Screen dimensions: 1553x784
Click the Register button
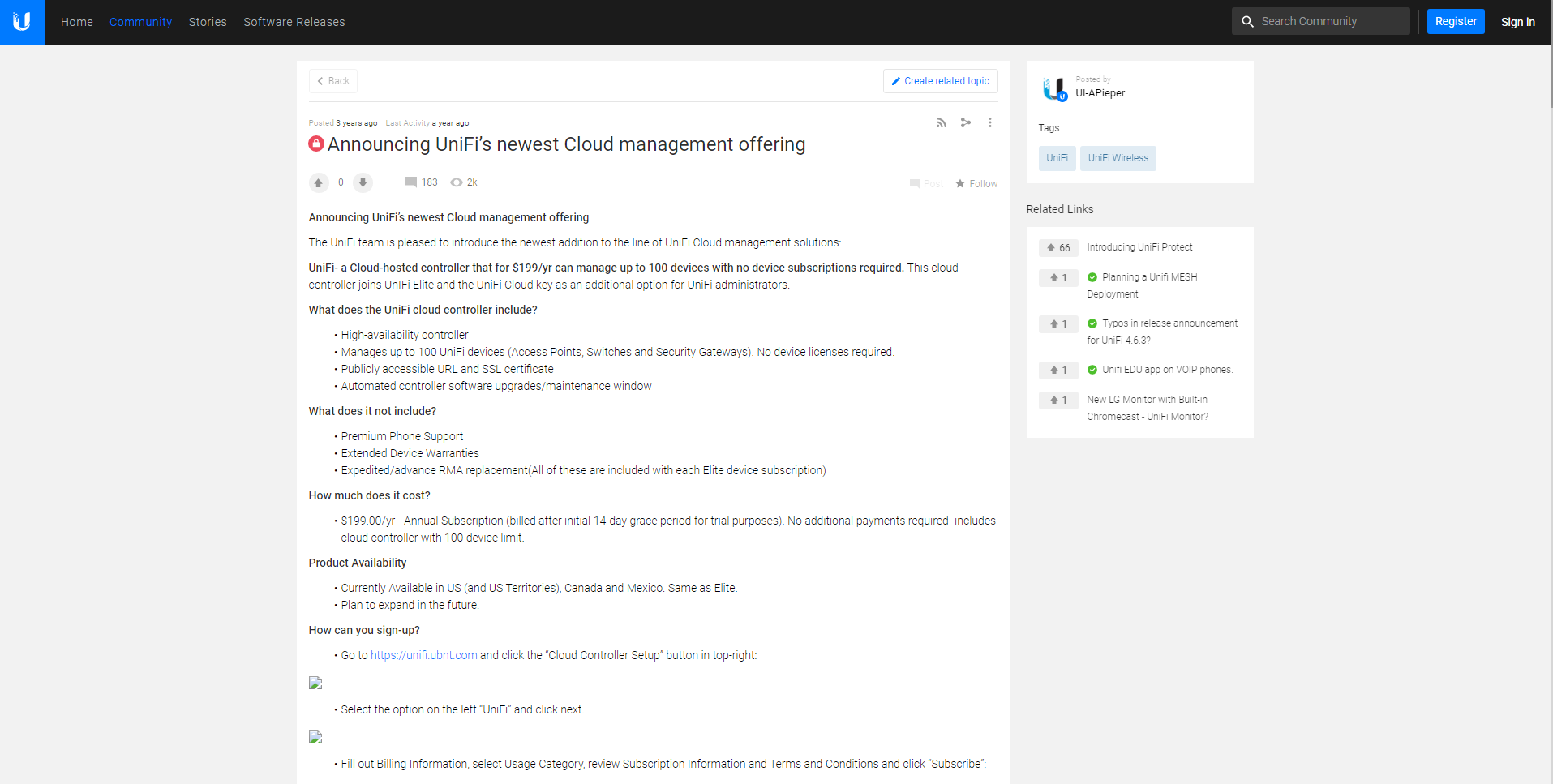pos(1456,22)
